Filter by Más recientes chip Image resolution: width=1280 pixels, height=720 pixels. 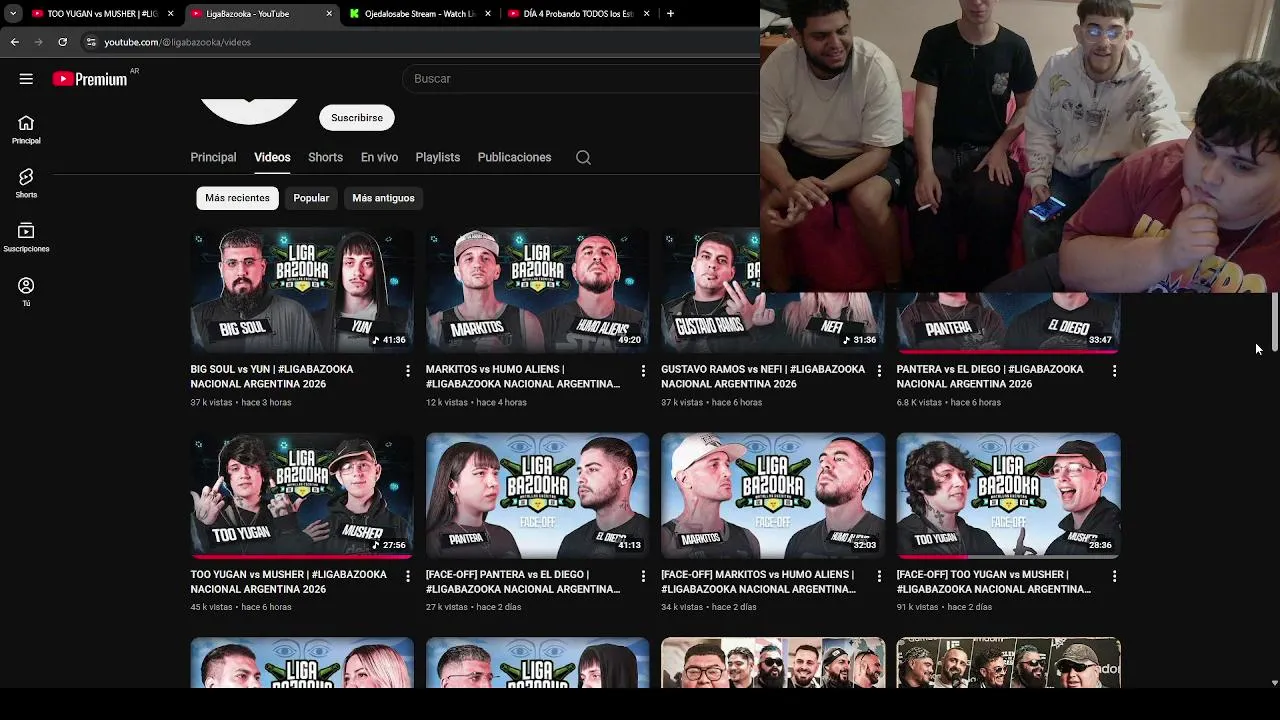[x=237, y=198]
